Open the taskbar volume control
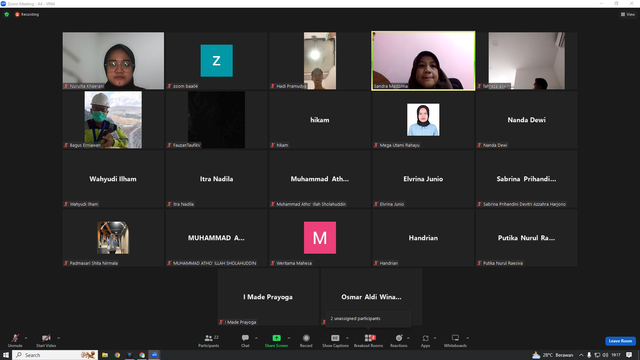The width and height of the screenshot is (640, 360). 605,355
